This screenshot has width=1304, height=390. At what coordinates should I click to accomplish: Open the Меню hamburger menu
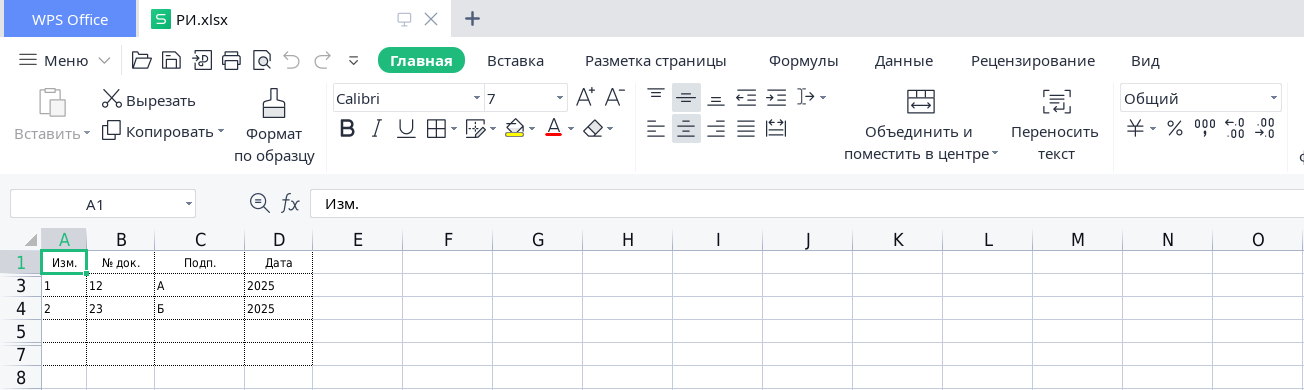[65, 61]
